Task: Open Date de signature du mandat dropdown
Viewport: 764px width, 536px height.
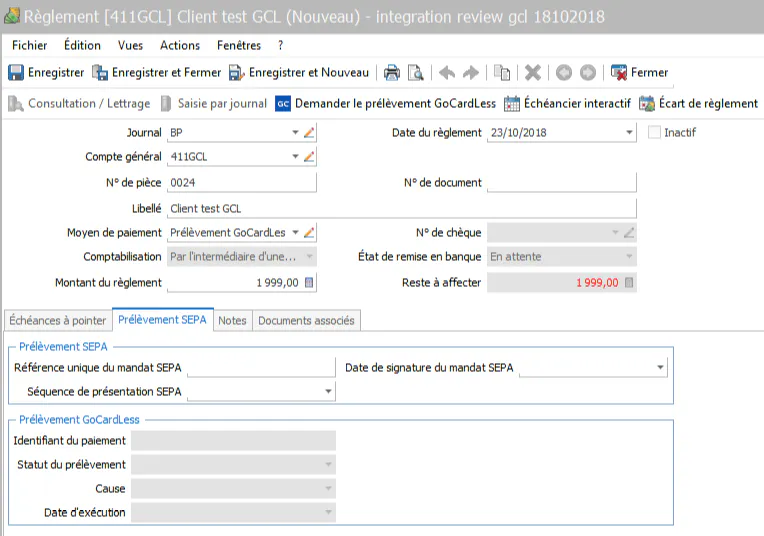Action: (x=660, y=367)
